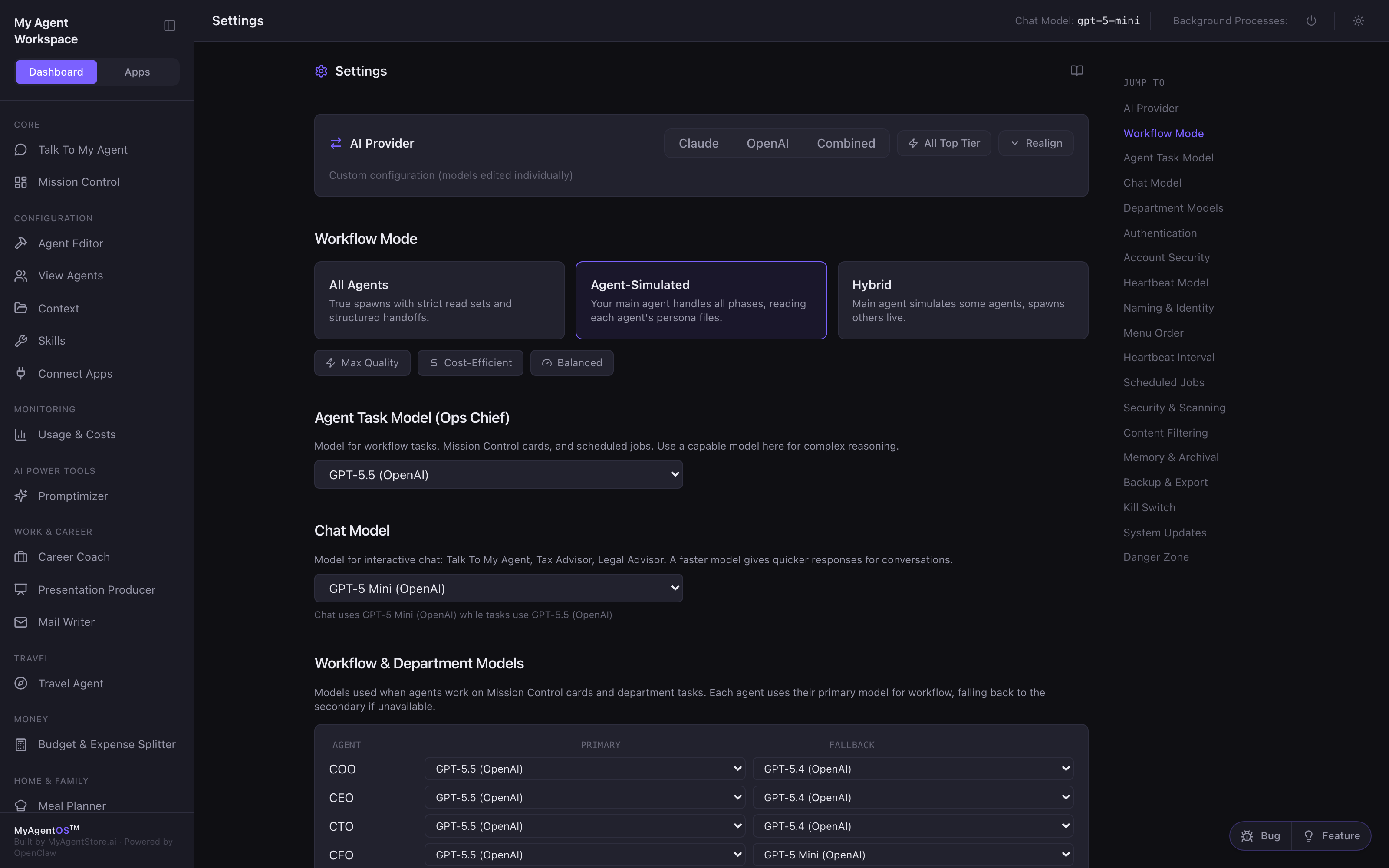Open the documentation book icon

(x=1077, y=71)
